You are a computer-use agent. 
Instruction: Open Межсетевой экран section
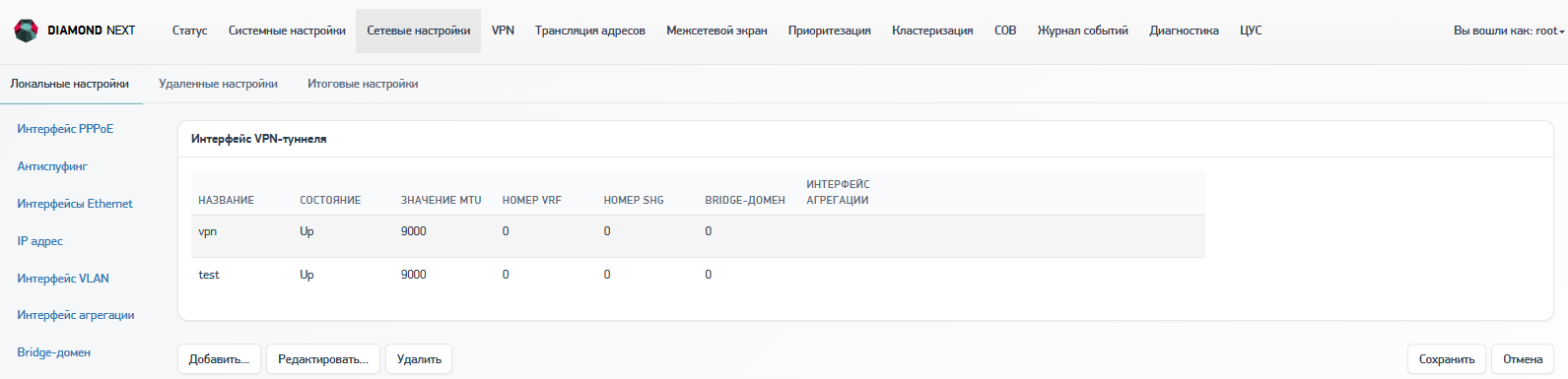click(716, 31)
